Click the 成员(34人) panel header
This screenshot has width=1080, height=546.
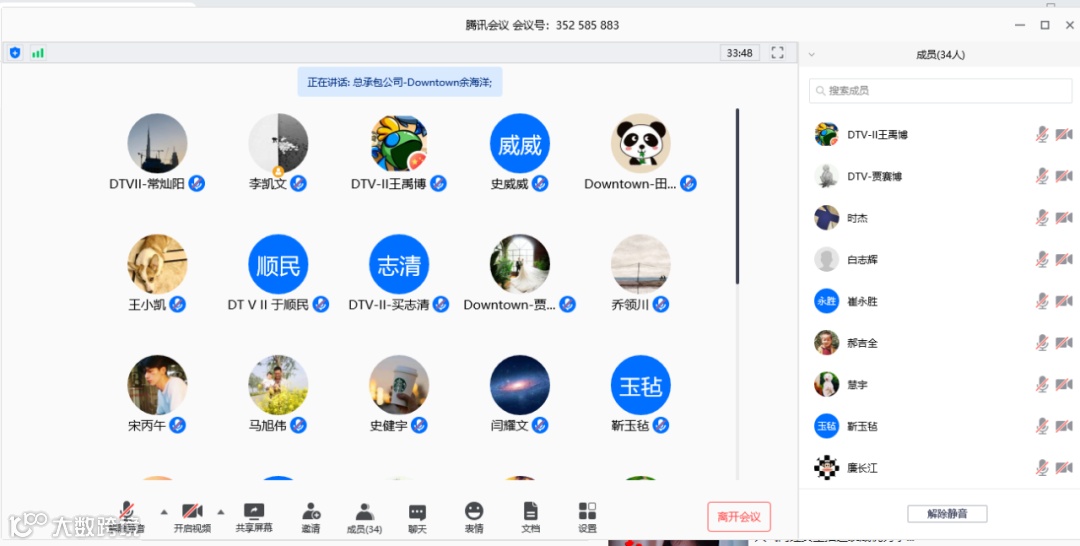coord(940,54)
